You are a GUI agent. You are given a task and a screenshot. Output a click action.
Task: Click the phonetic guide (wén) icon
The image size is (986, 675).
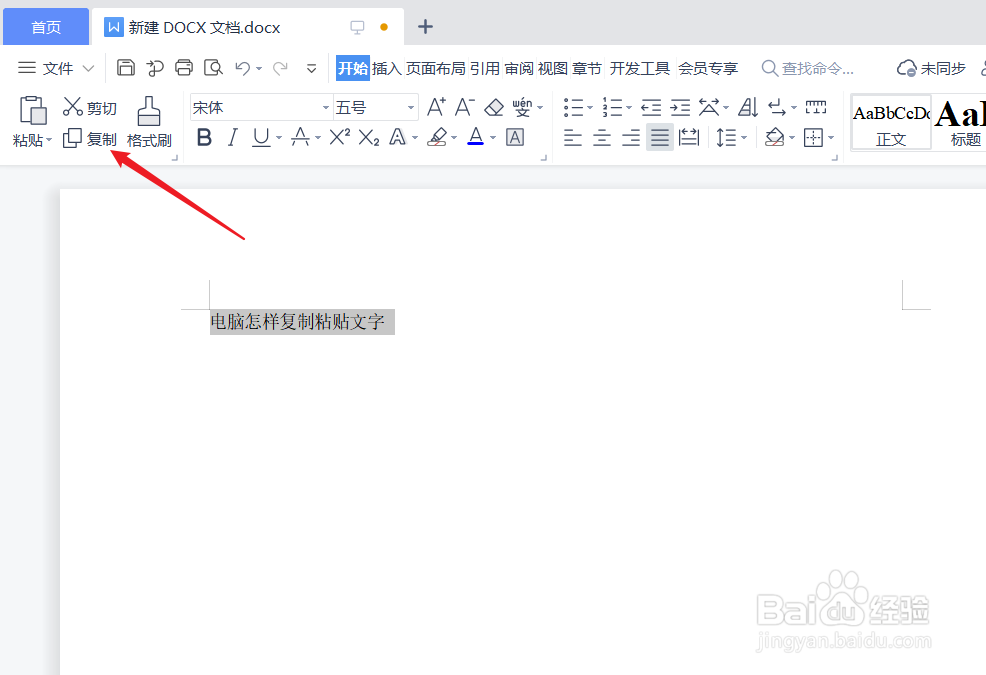pos(522,108)
